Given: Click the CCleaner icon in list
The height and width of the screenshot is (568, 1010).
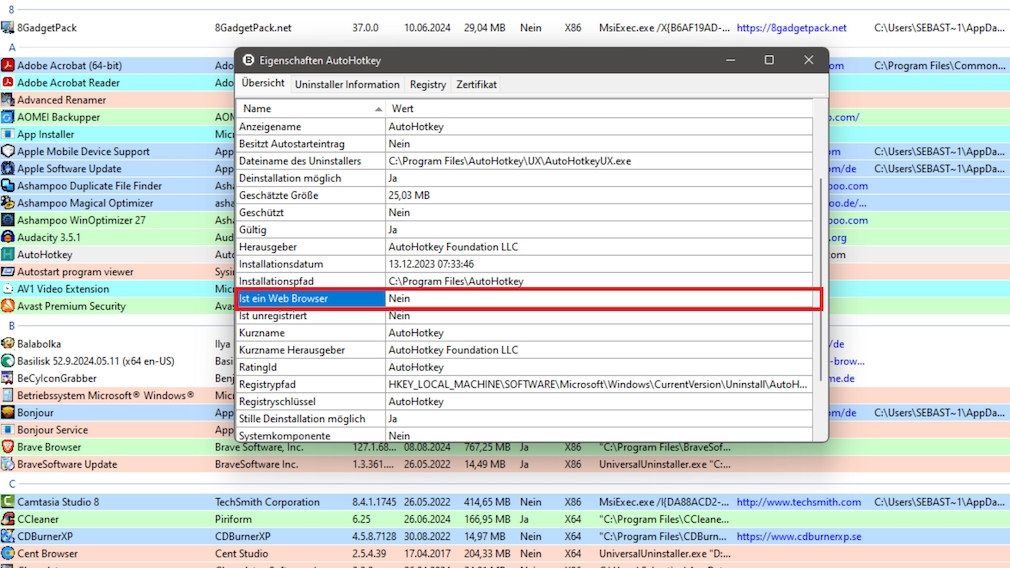Looking at the screenshot, I should click(x=8, y=519).
